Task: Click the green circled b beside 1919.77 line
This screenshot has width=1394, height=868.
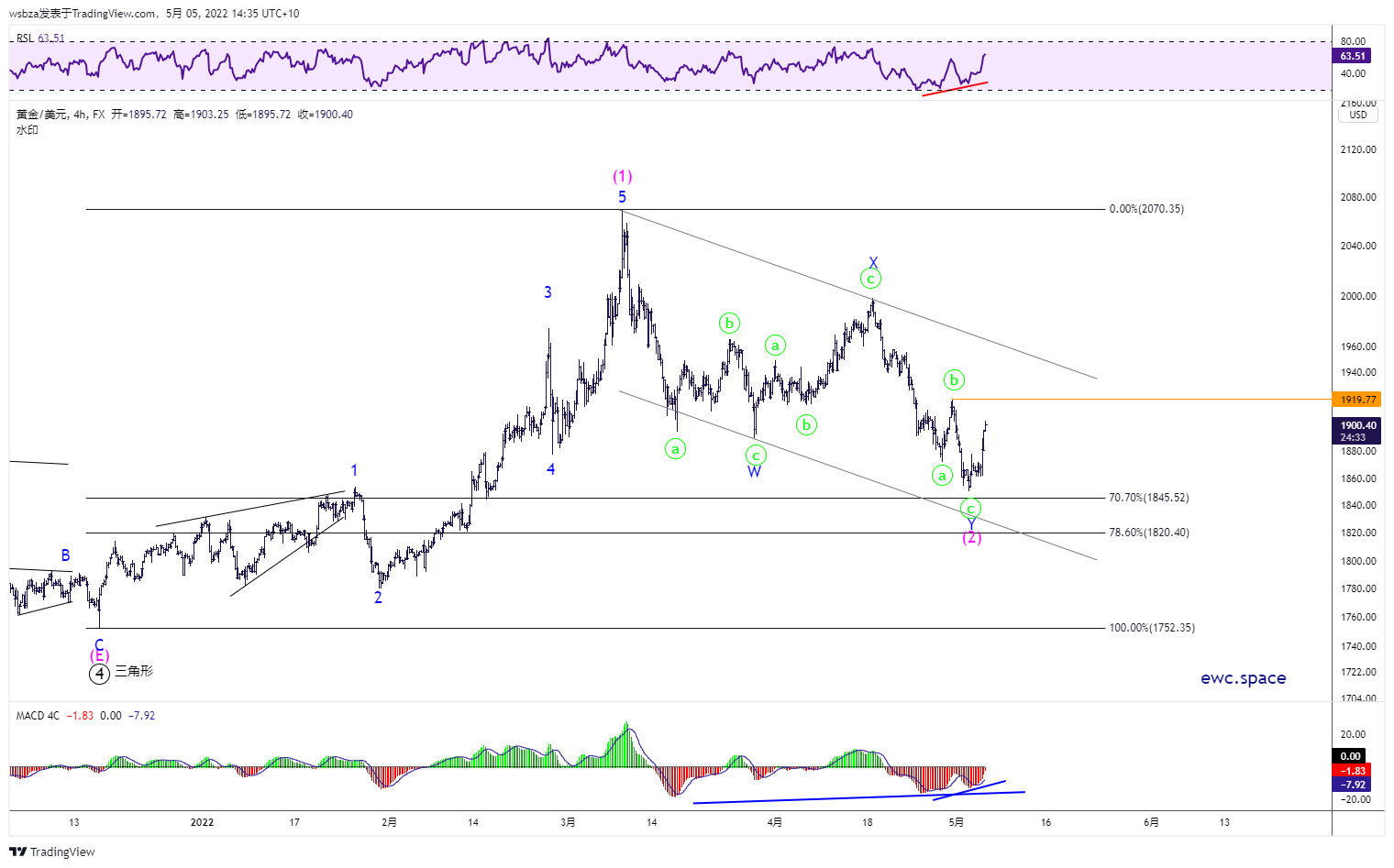Action: pos(954,379)
